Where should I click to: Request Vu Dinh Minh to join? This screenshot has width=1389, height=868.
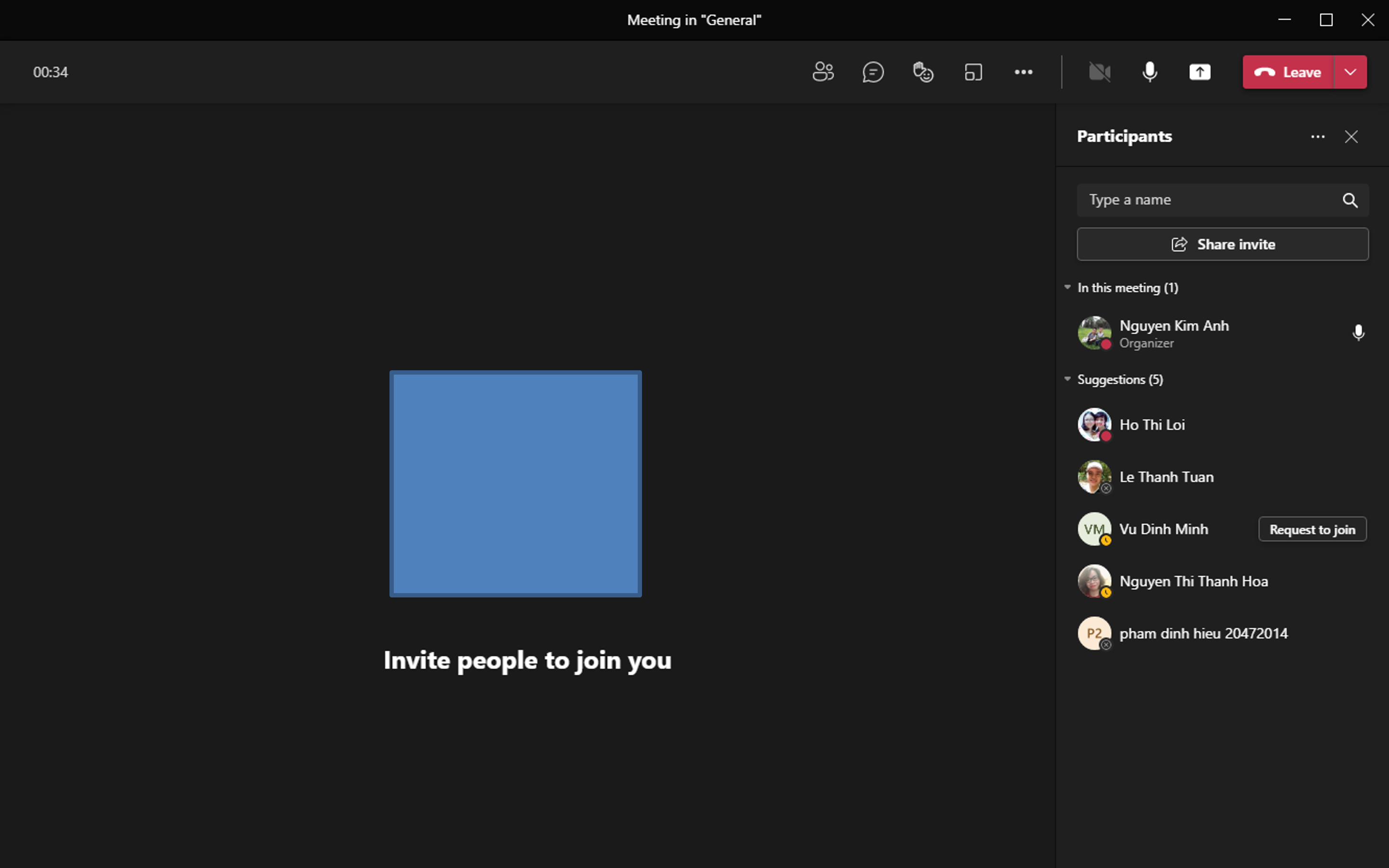[x=1312, y=529]
